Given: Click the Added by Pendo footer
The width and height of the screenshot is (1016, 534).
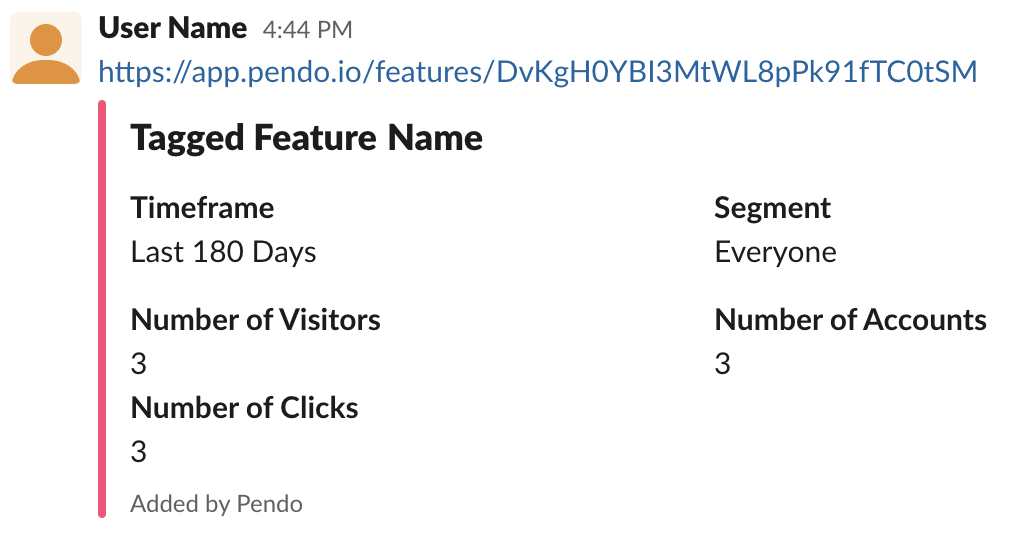Looking at the screenshot, I should point(216,504).
